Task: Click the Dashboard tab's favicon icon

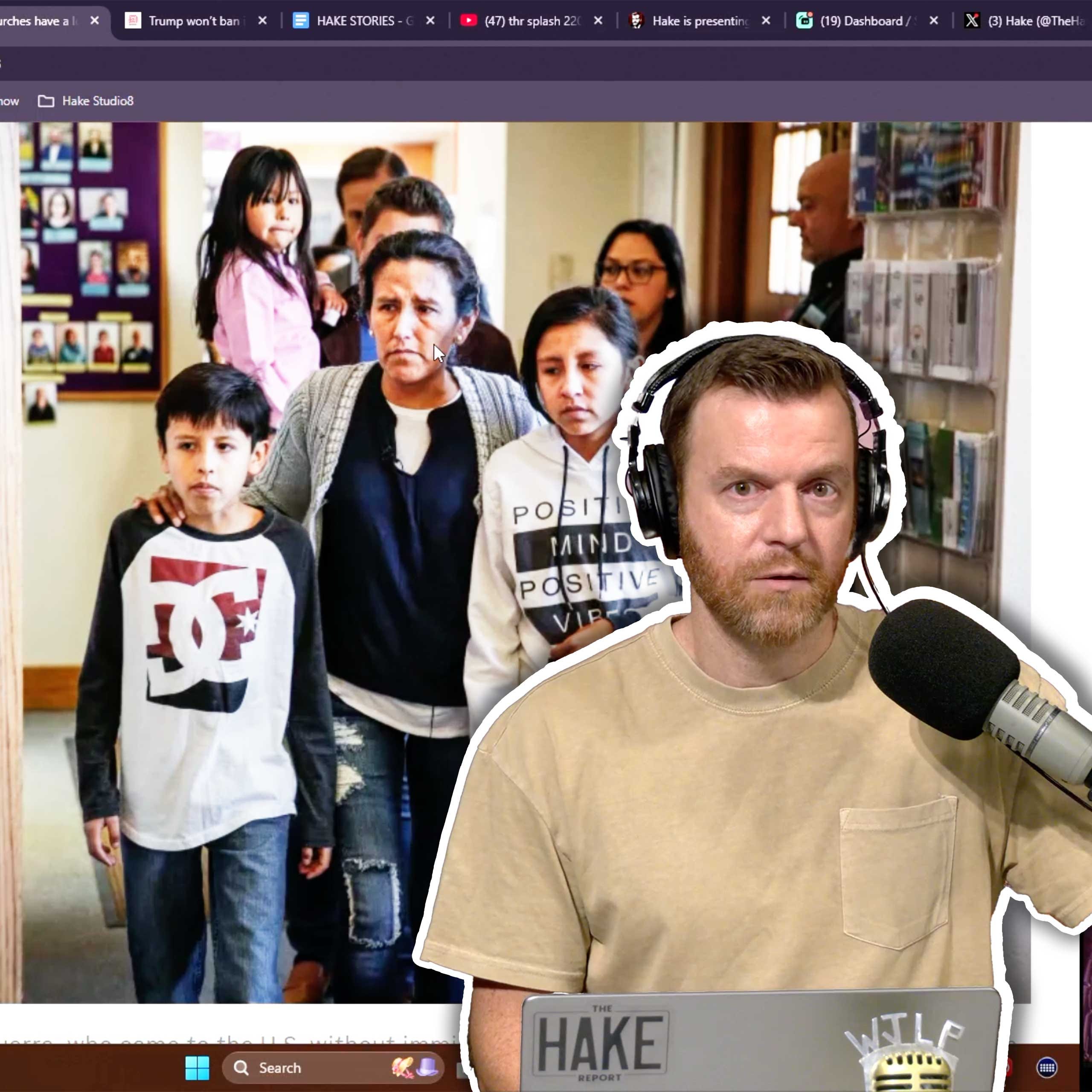Action: [x=804, y=21]
